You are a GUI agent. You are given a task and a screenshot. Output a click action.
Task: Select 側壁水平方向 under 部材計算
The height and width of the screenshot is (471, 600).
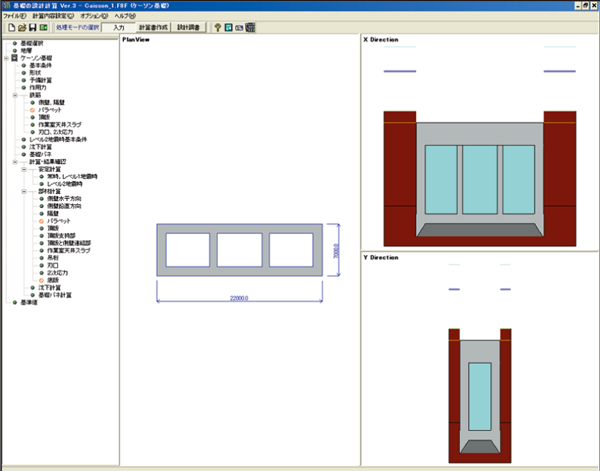64,199
